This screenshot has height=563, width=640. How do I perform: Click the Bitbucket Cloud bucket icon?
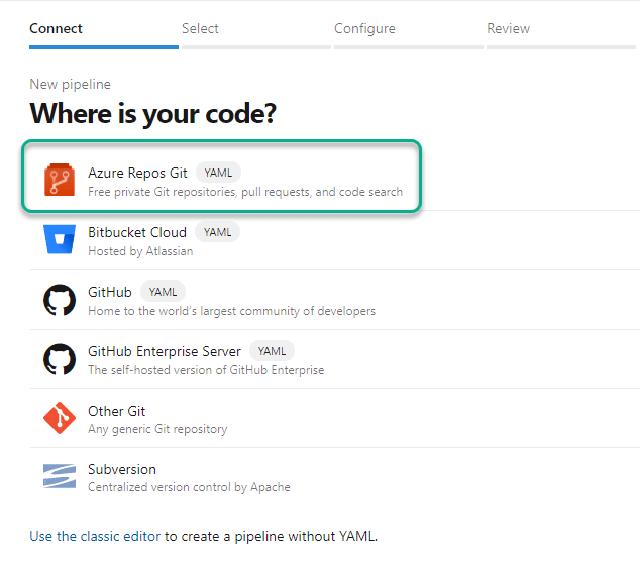[x=59, y=241]
